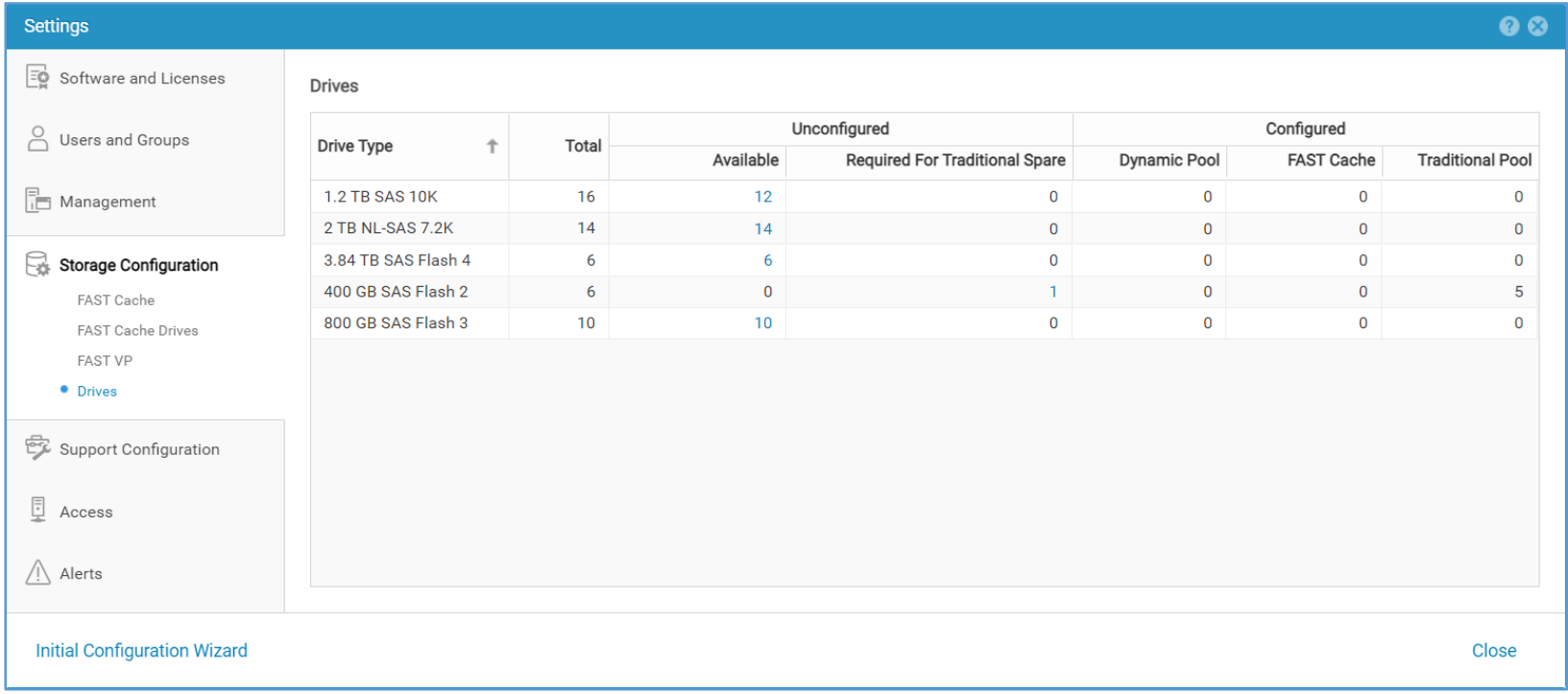The width and height of the screenshot is (1568, 694).
Task: Go to the FAST VP settings page
Action: [105, 361]
